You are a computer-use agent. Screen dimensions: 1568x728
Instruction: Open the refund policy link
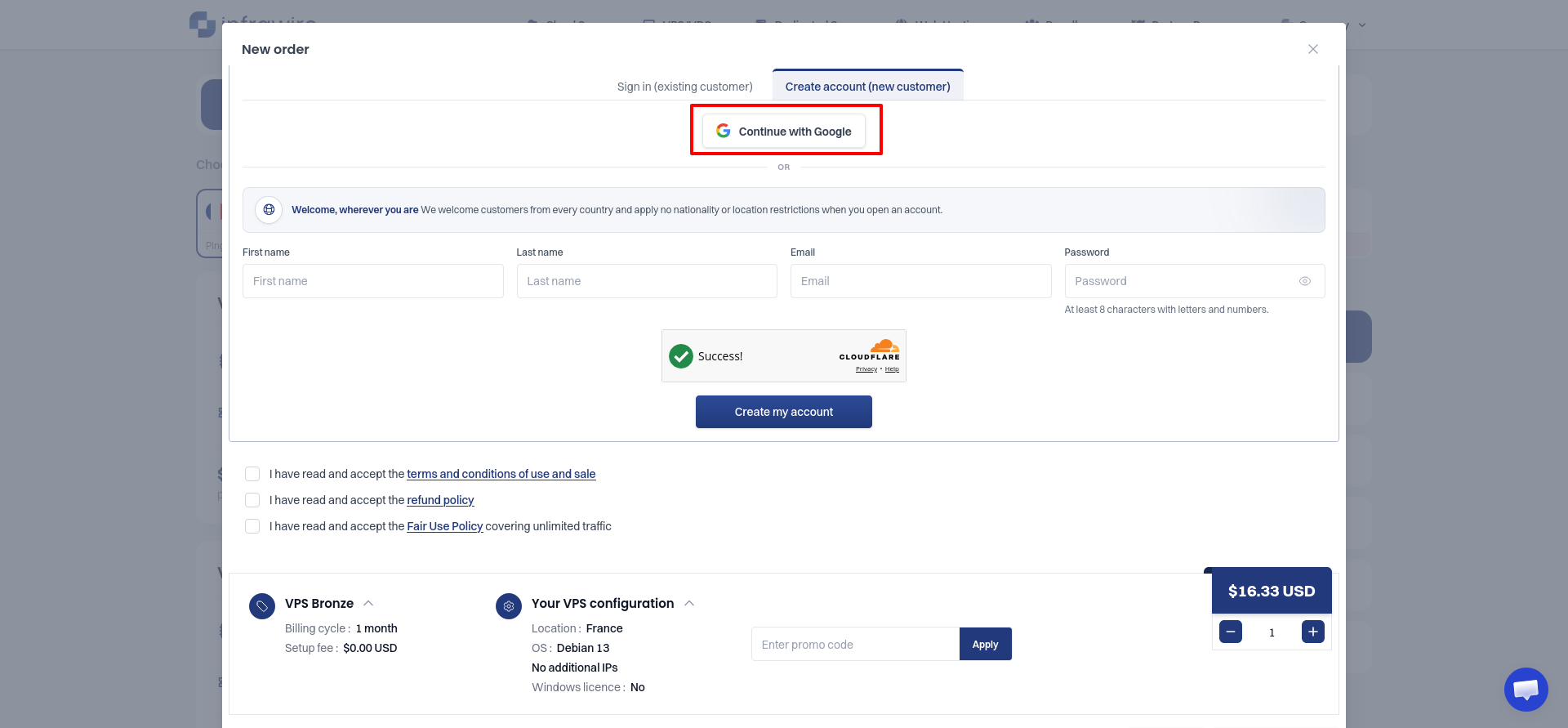440,500
